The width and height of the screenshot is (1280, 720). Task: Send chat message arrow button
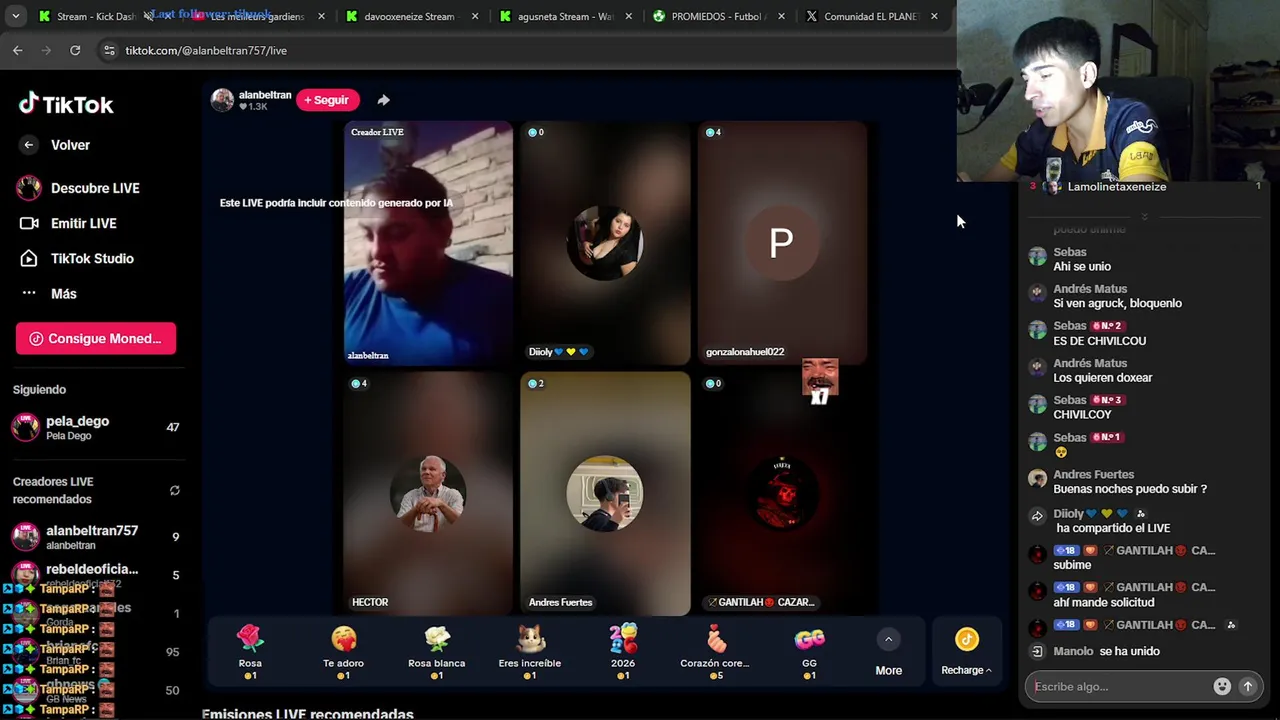tap(1248, 687)
